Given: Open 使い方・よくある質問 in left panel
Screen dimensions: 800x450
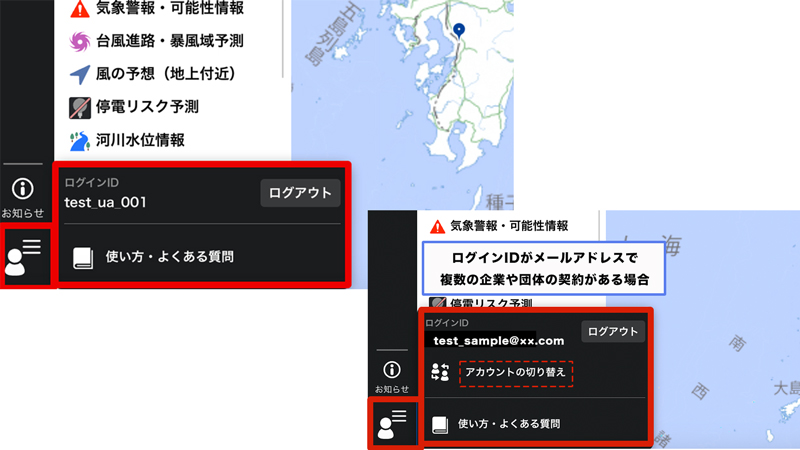Looking at the screenshot, I should tap(169, 256).
